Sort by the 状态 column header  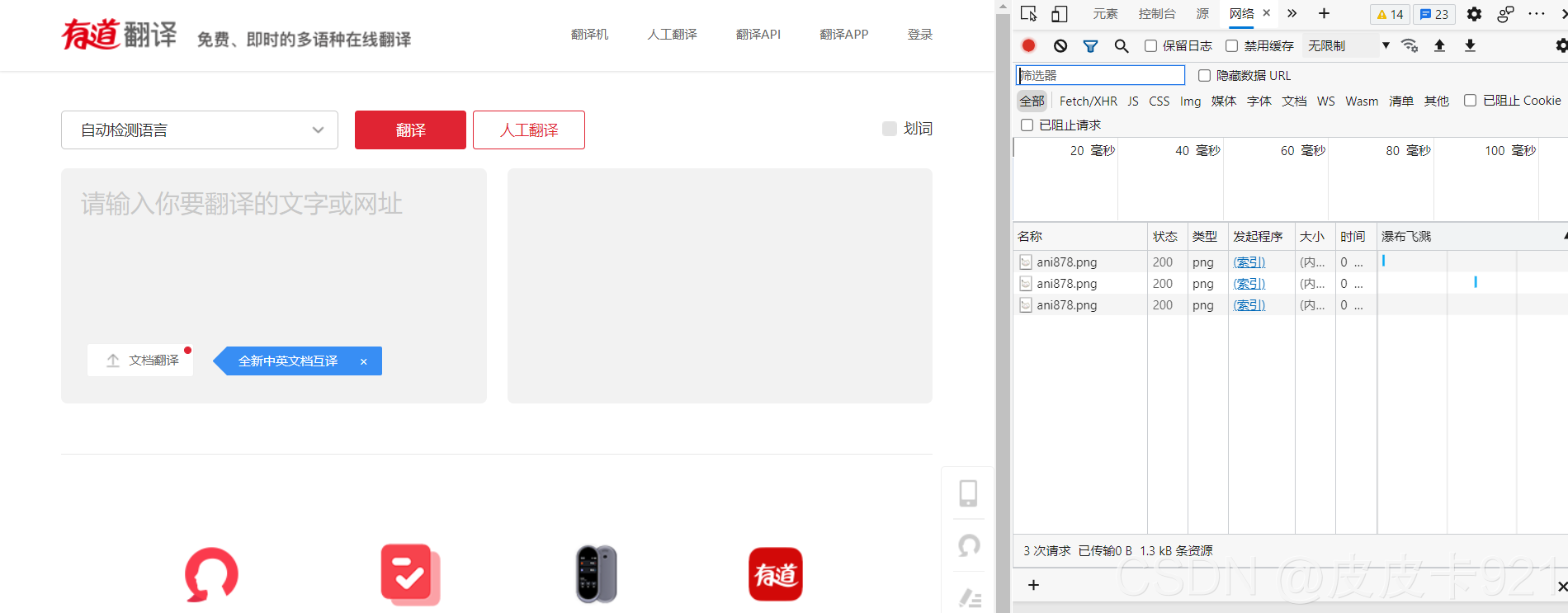(x=1167, y=237)
